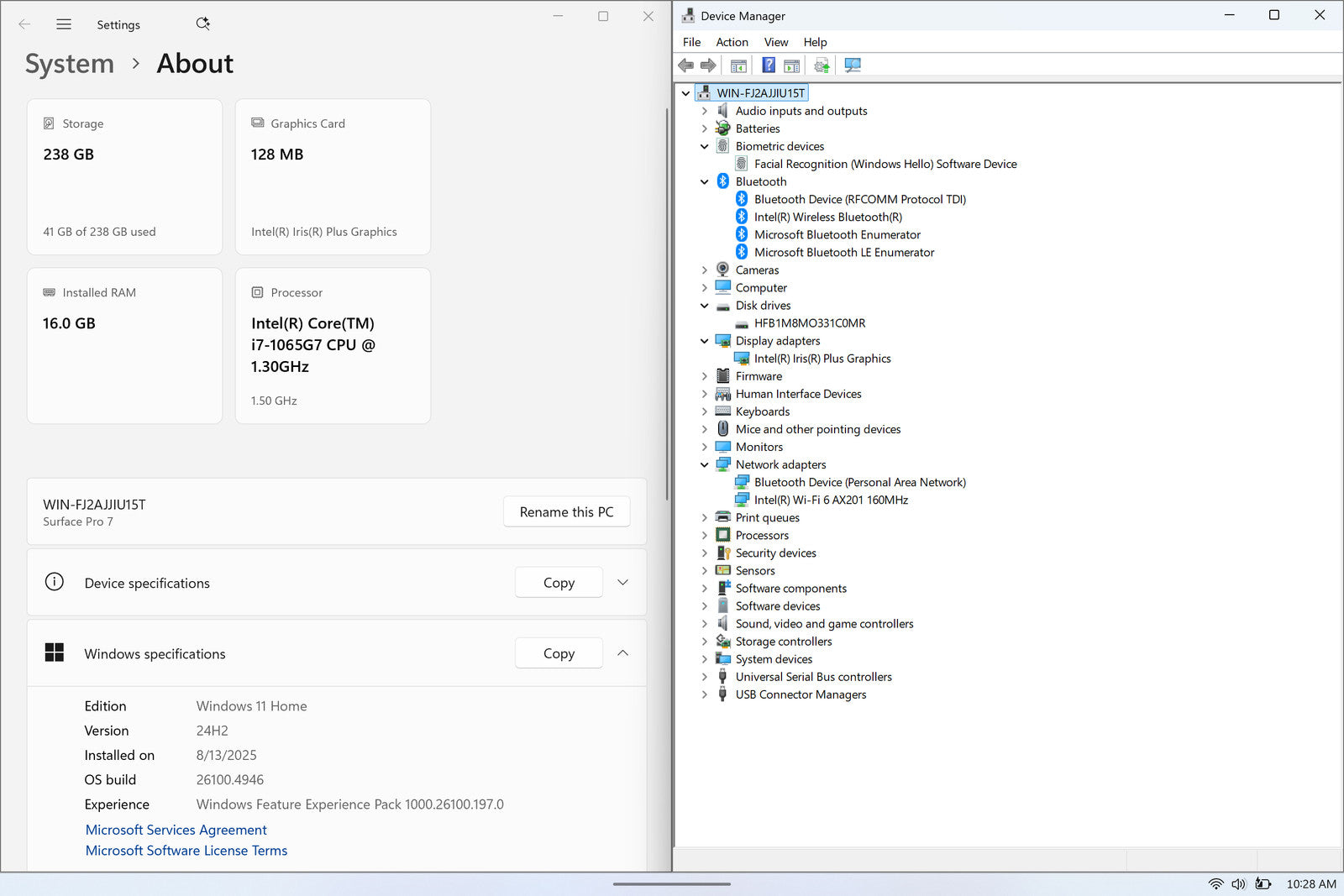
Task: Open the Storage 238 GB card
Action: tap(124, 177)
